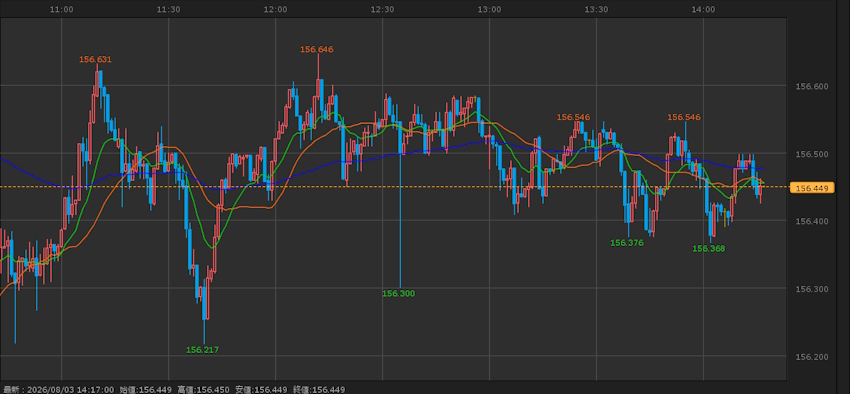
Task: Select the green 156.376 low marker
Action: pyautogui.click(x=627, y=243)
